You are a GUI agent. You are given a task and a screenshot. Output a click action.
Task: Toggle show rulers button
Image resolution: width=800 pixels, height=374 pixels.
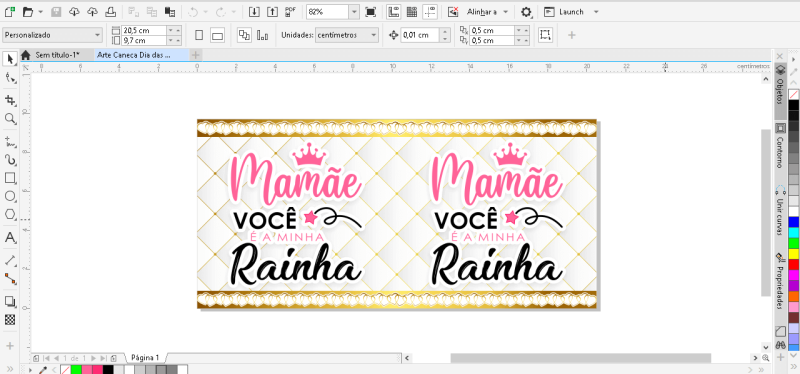393,12
